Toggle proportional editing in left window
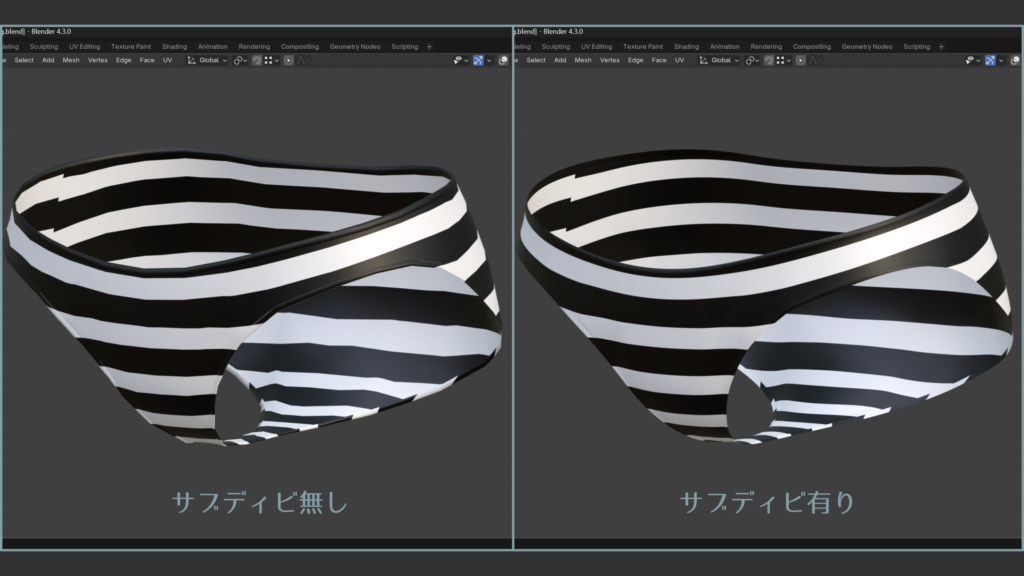The height and width of the screenshot is (576, 1024). (x=289, y=60)
